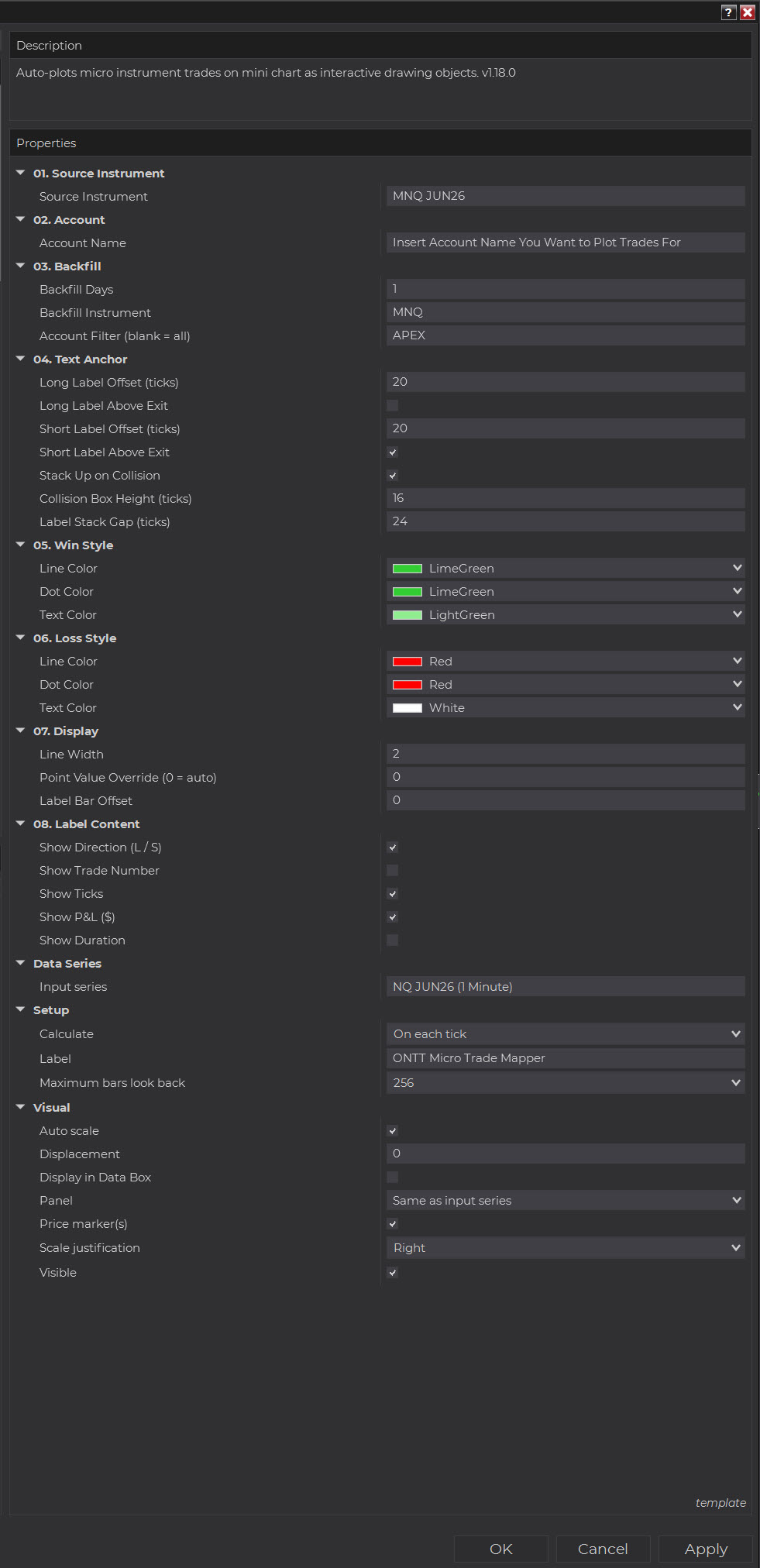Uncheck Show Ticks option
The width and height of the screenshot is (760, 1568).
[393, 893]
